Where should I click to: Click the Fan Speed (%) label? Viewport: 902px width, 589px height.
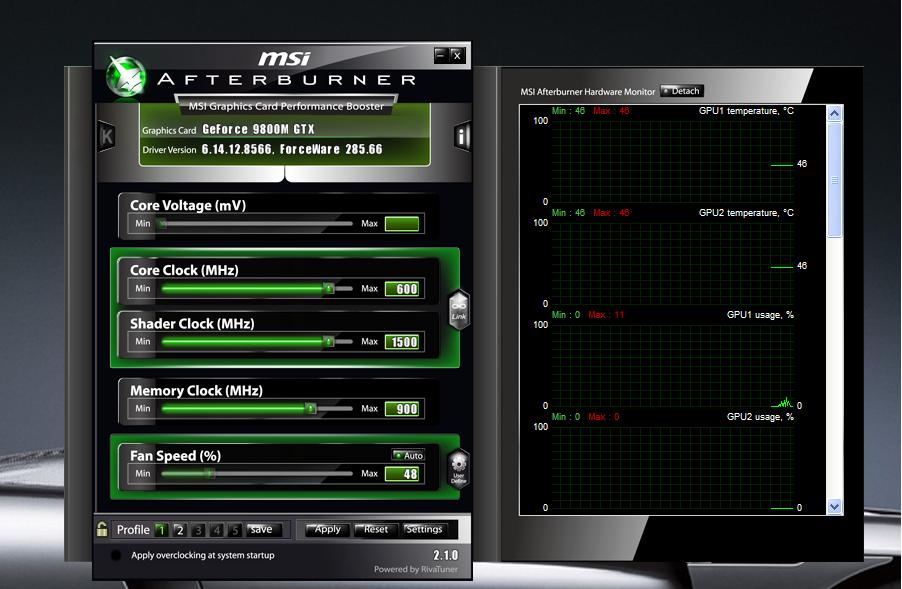[175, 456]
